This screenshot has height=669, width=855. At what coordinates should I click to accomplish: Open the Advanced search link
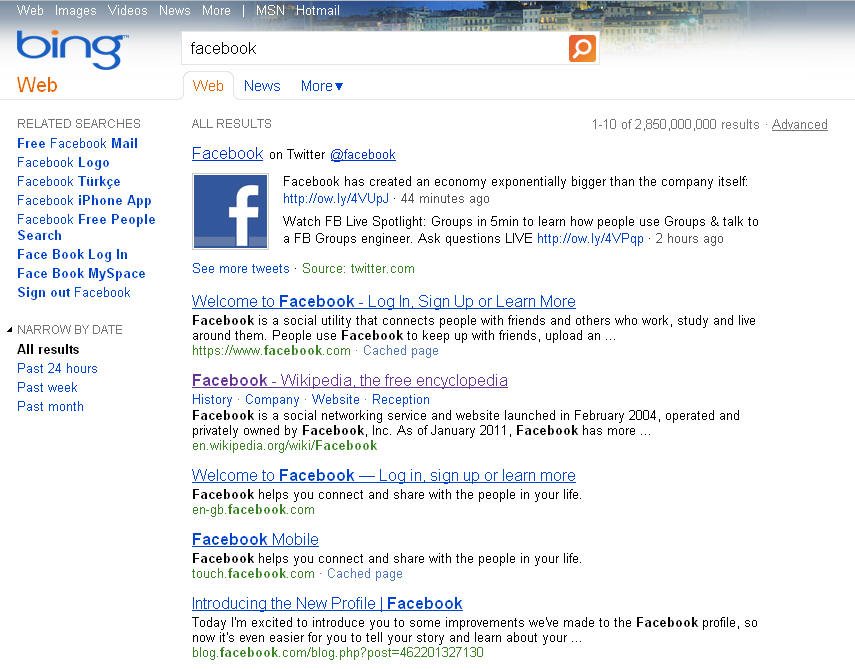pos(799,124)
